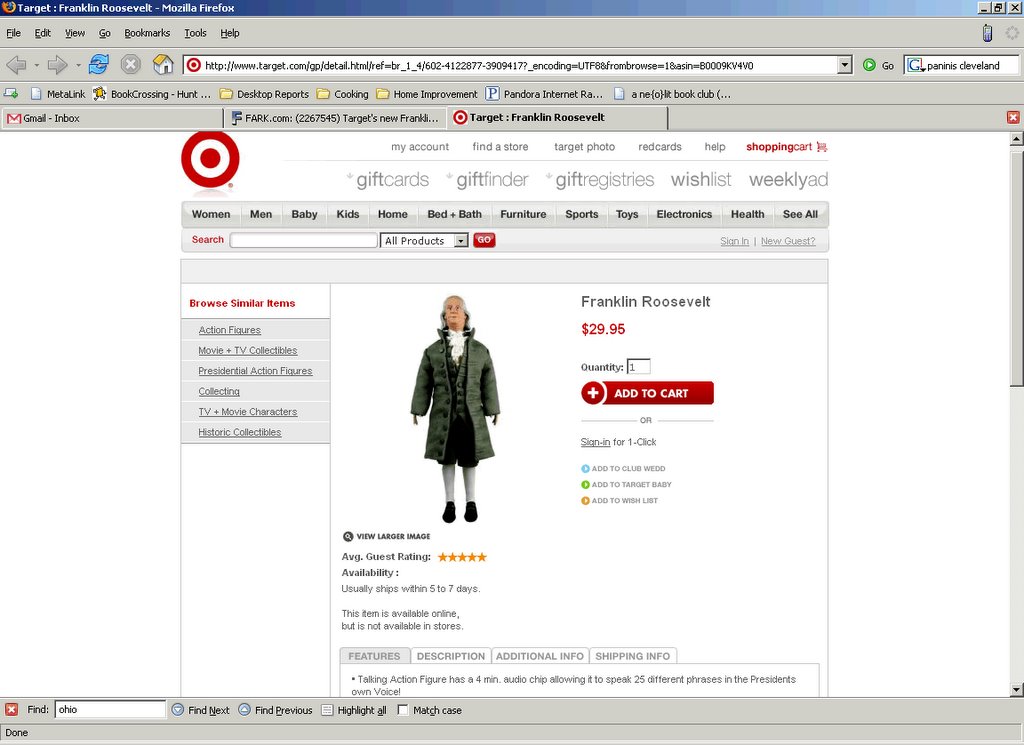
Task: Click the Highlight all icon
Action: 327,710
